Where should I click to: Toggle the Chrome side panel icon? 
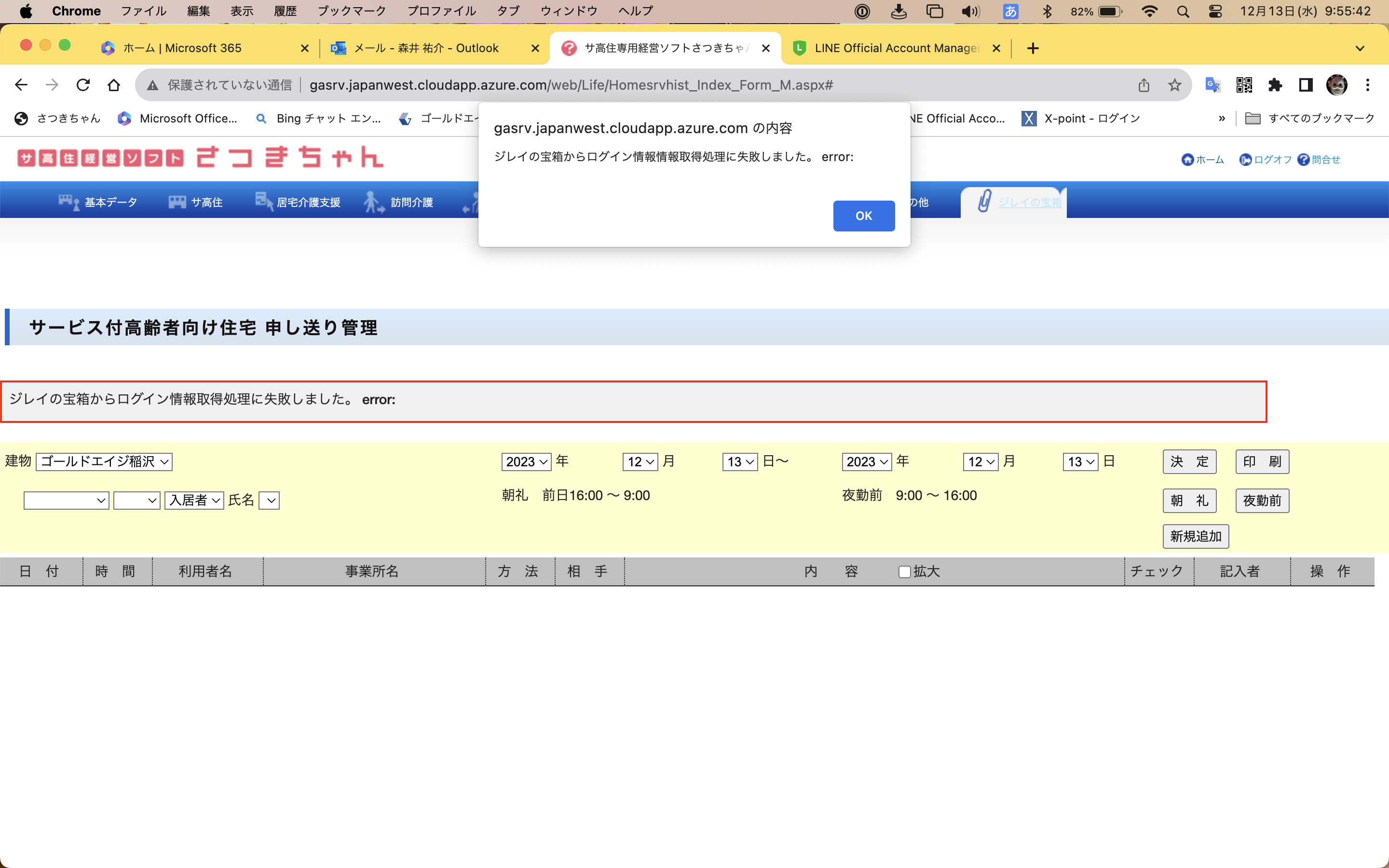point(1306,85)
